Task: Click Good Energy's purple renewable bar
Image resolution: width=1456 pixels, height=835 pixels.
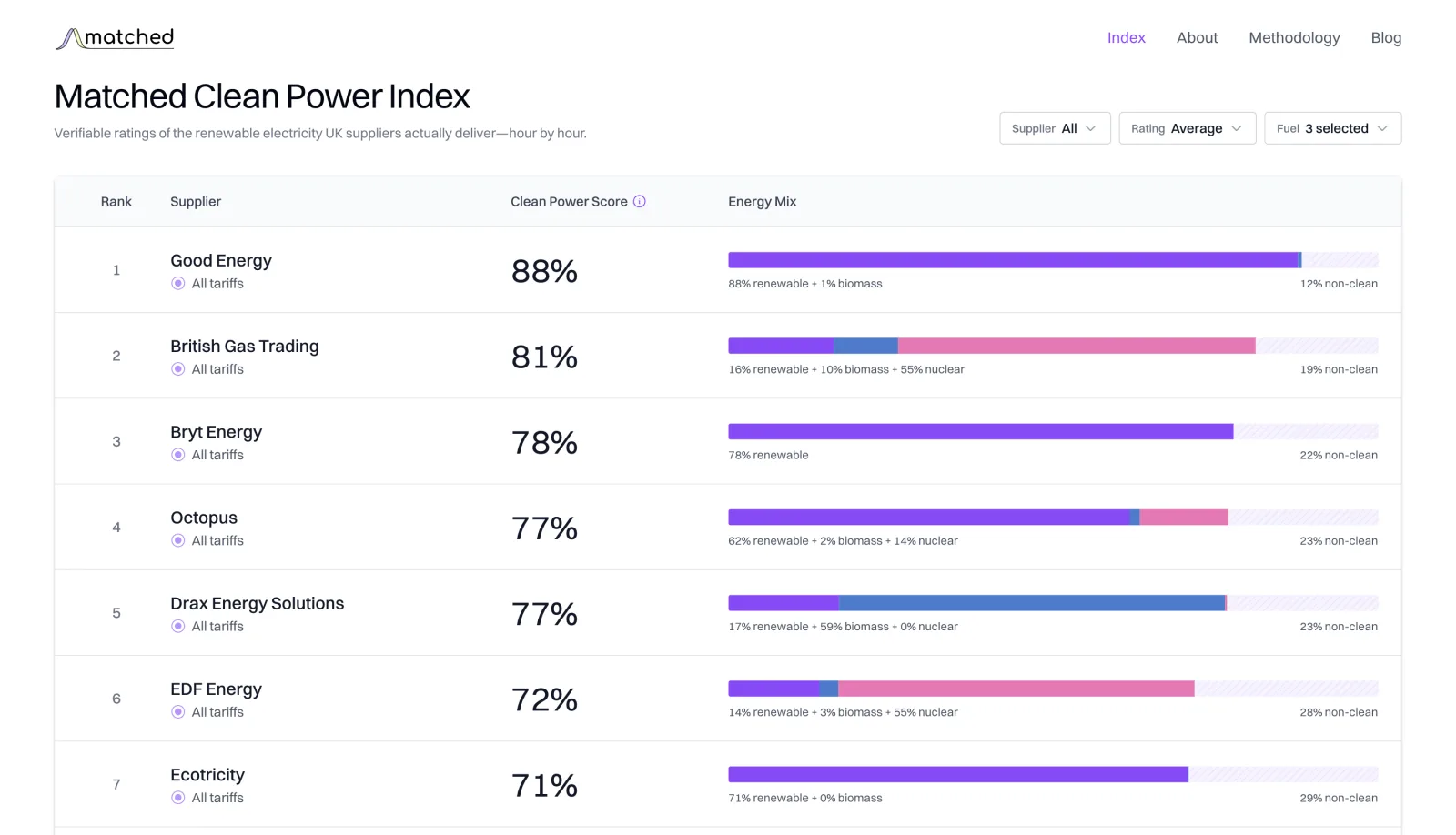Action: pyautogui.click(x=1013, y=260)
